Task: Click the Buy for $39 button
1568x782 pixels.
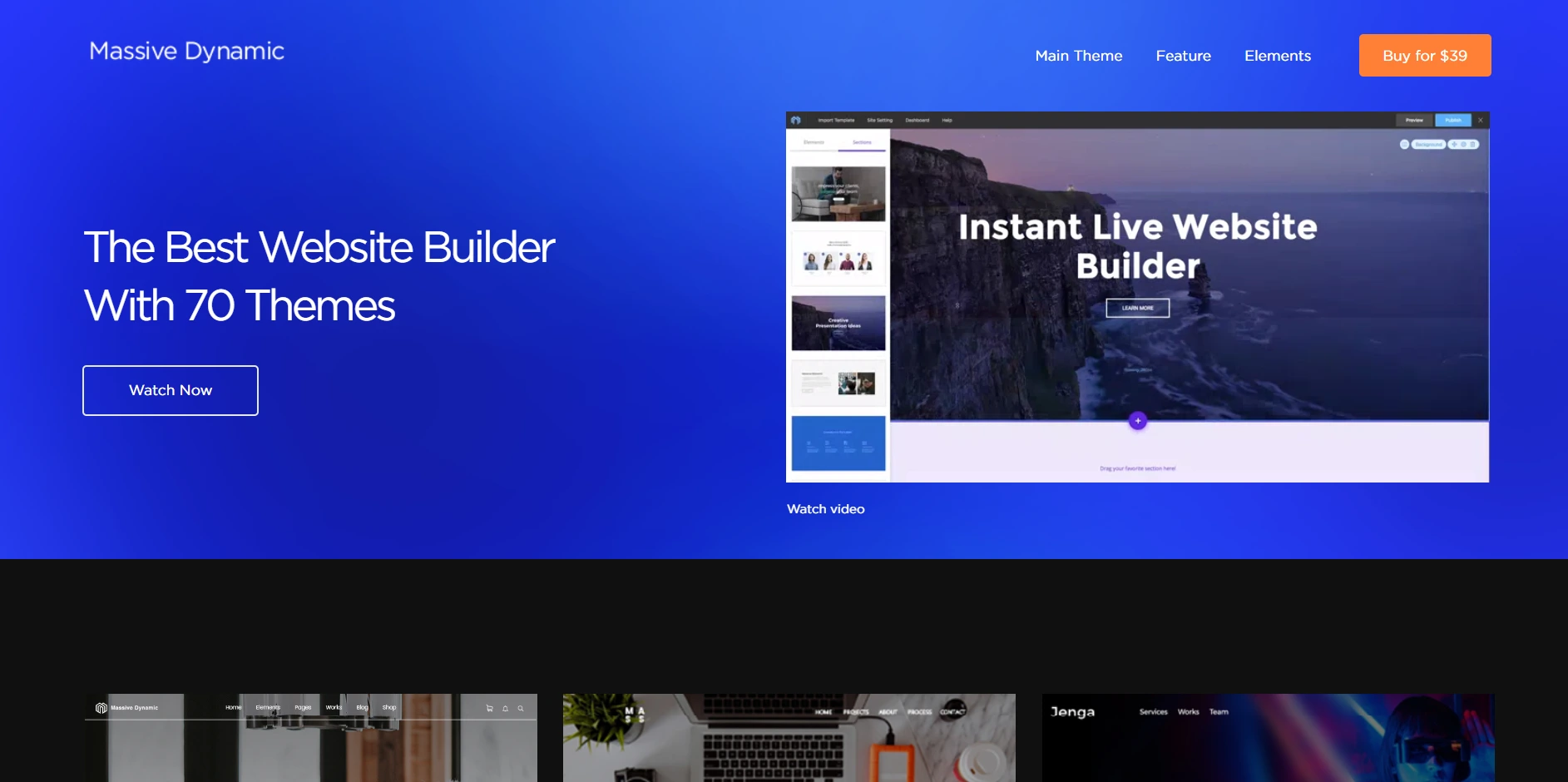Action: pyautogui.click(x=1425, y=56)
